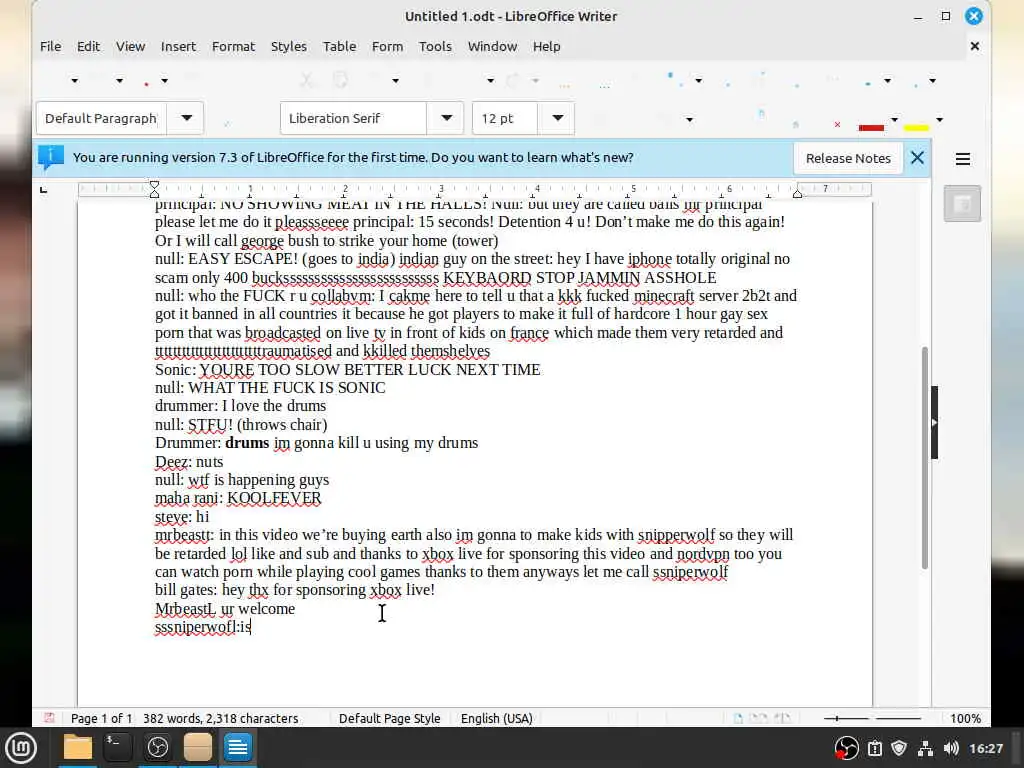Select multiple-page view layout icon
Viewport: 1024px width, 768px height.
(758, 718)
